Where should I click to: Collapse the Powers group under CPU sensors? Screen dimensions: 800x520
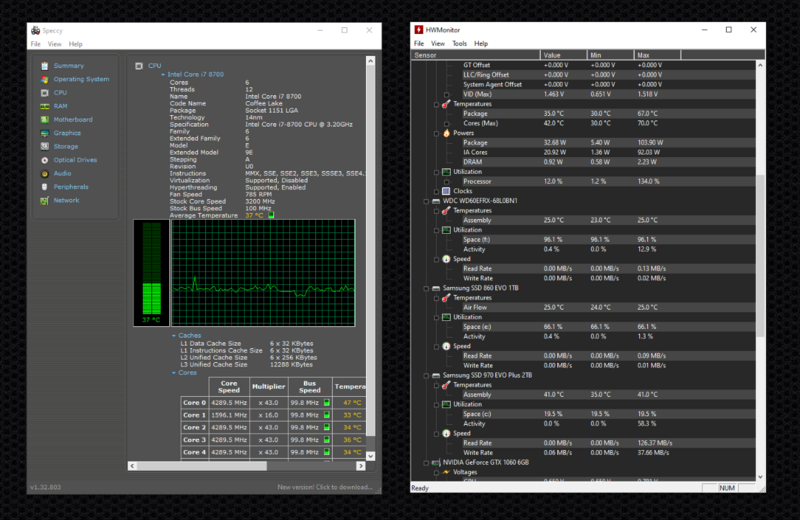click(435, 132)
